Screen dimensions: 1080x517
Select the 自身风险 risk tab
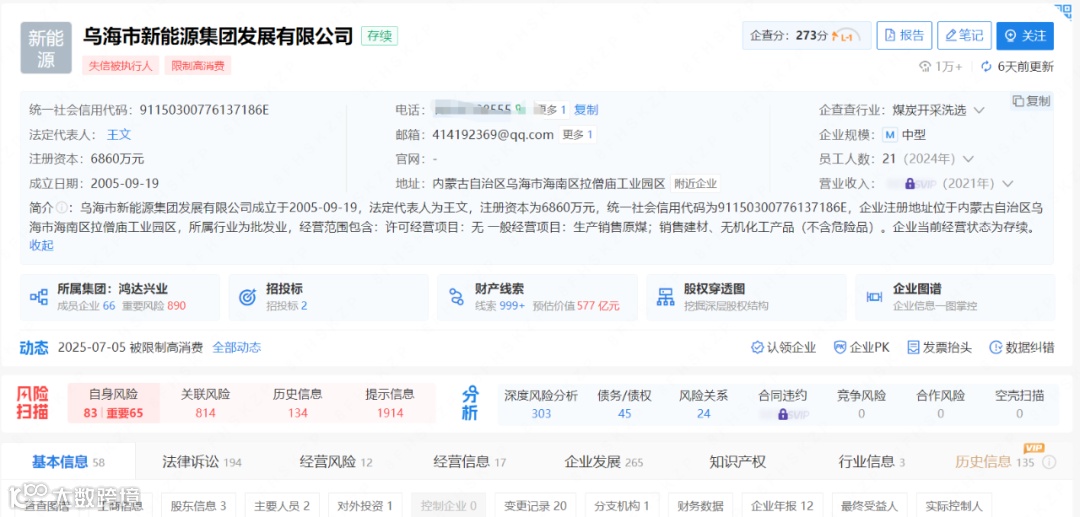114,403
